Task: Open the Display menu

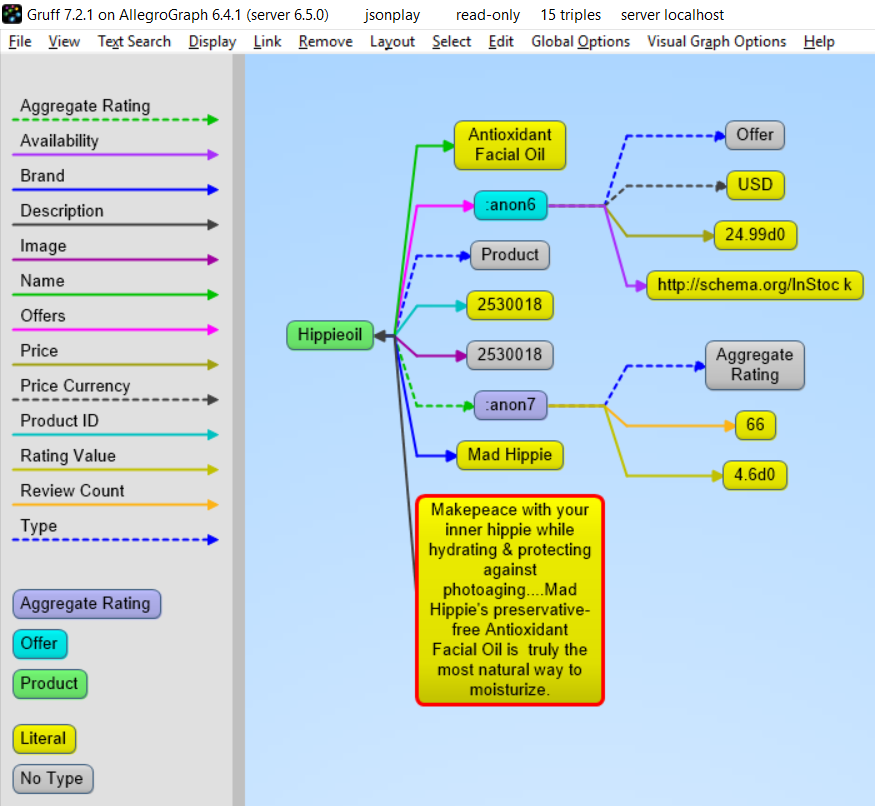Action: pyautogui.click(x=212, y=41)
